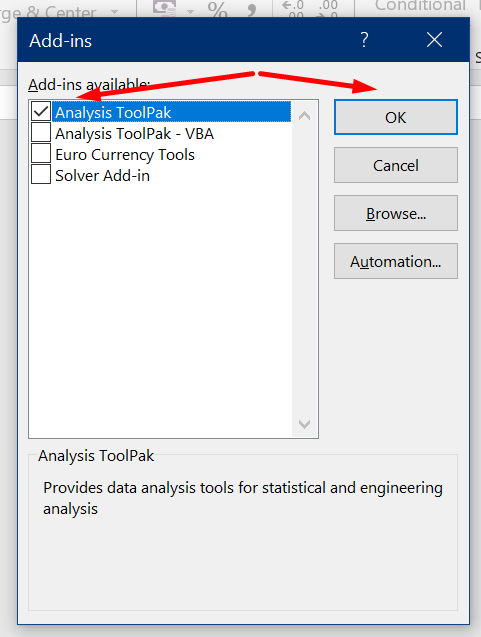Click the Cancel button

coord(396,165)
